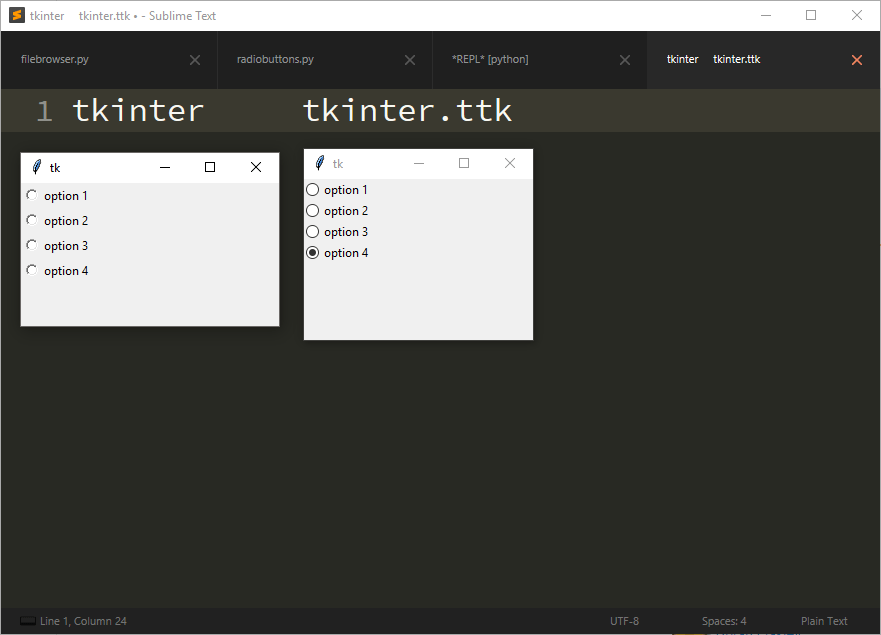Open the UTF-8 encoding selector

point(624,620)
